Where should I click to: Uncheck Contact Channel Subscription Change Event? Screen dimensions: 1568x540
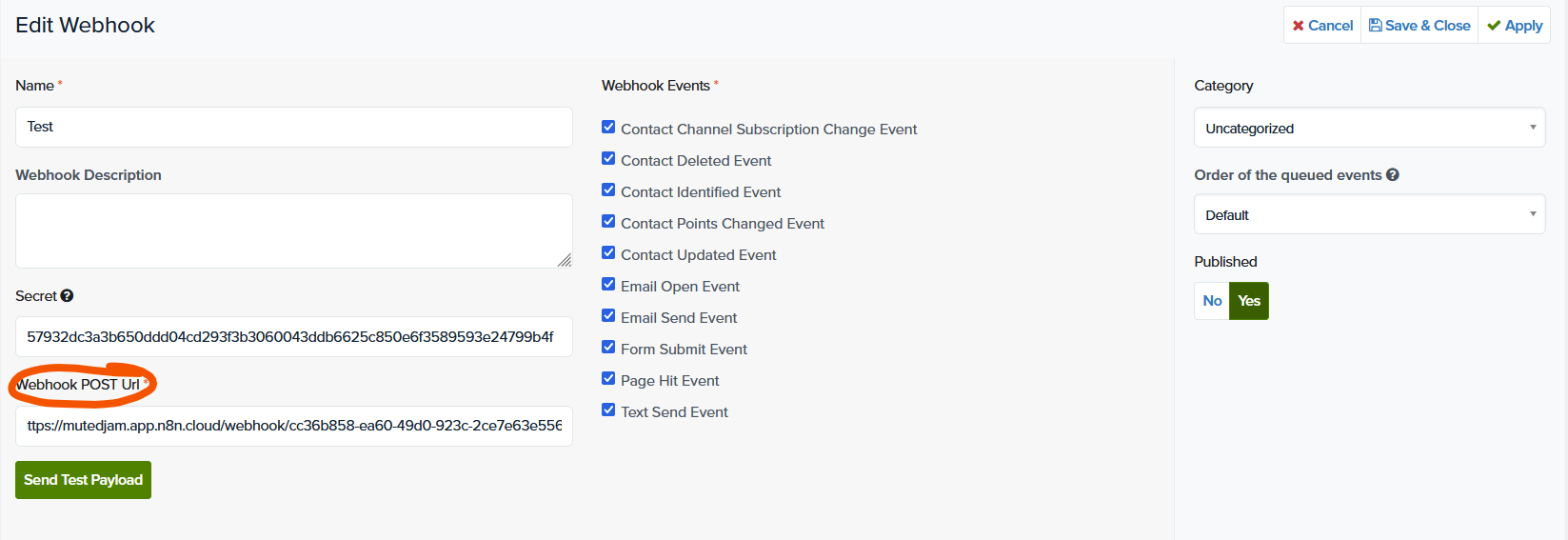(x=608, y=128)
